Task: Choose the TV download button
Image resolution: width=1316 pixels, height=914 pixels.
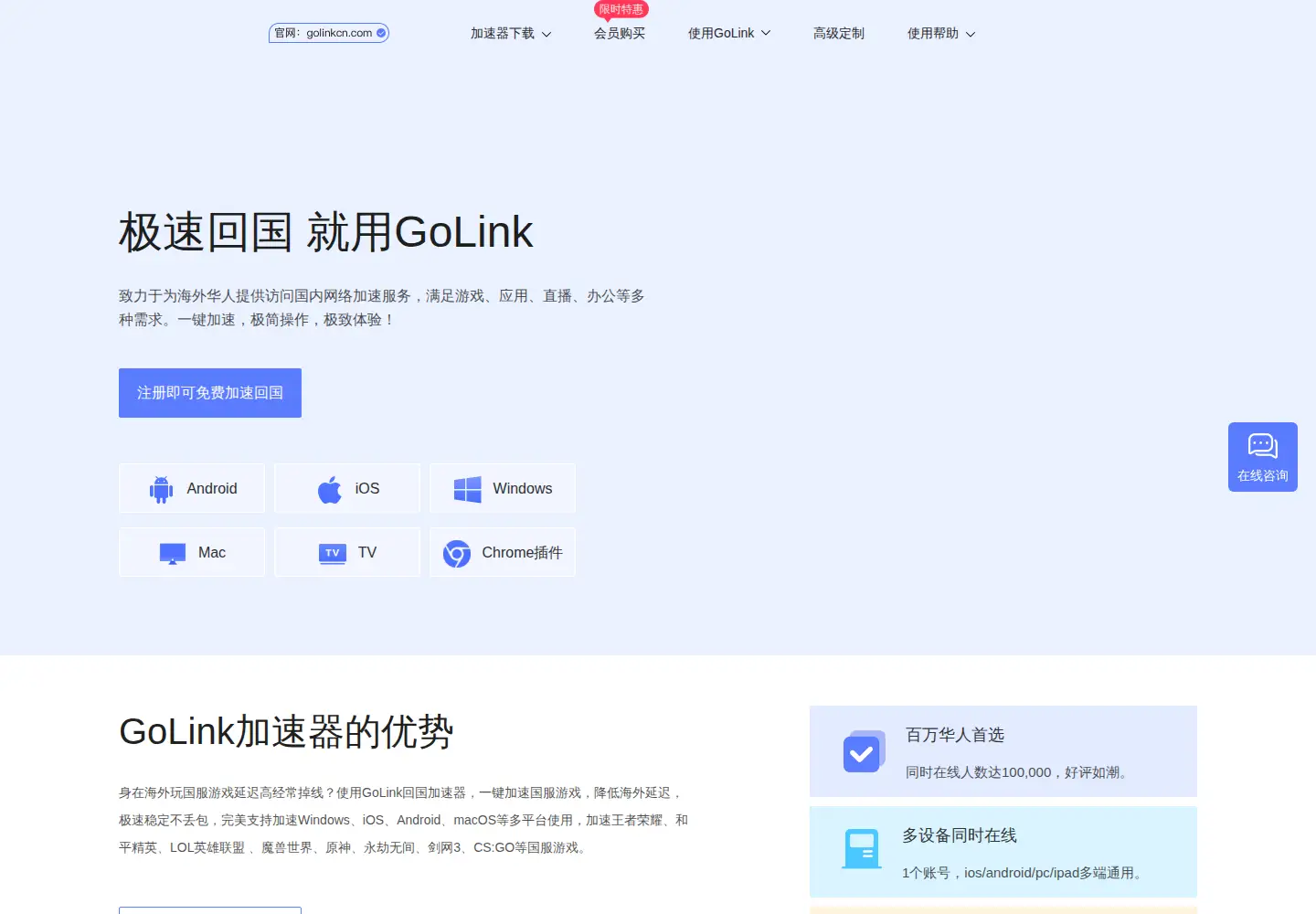Action: [x=347, y=552]
